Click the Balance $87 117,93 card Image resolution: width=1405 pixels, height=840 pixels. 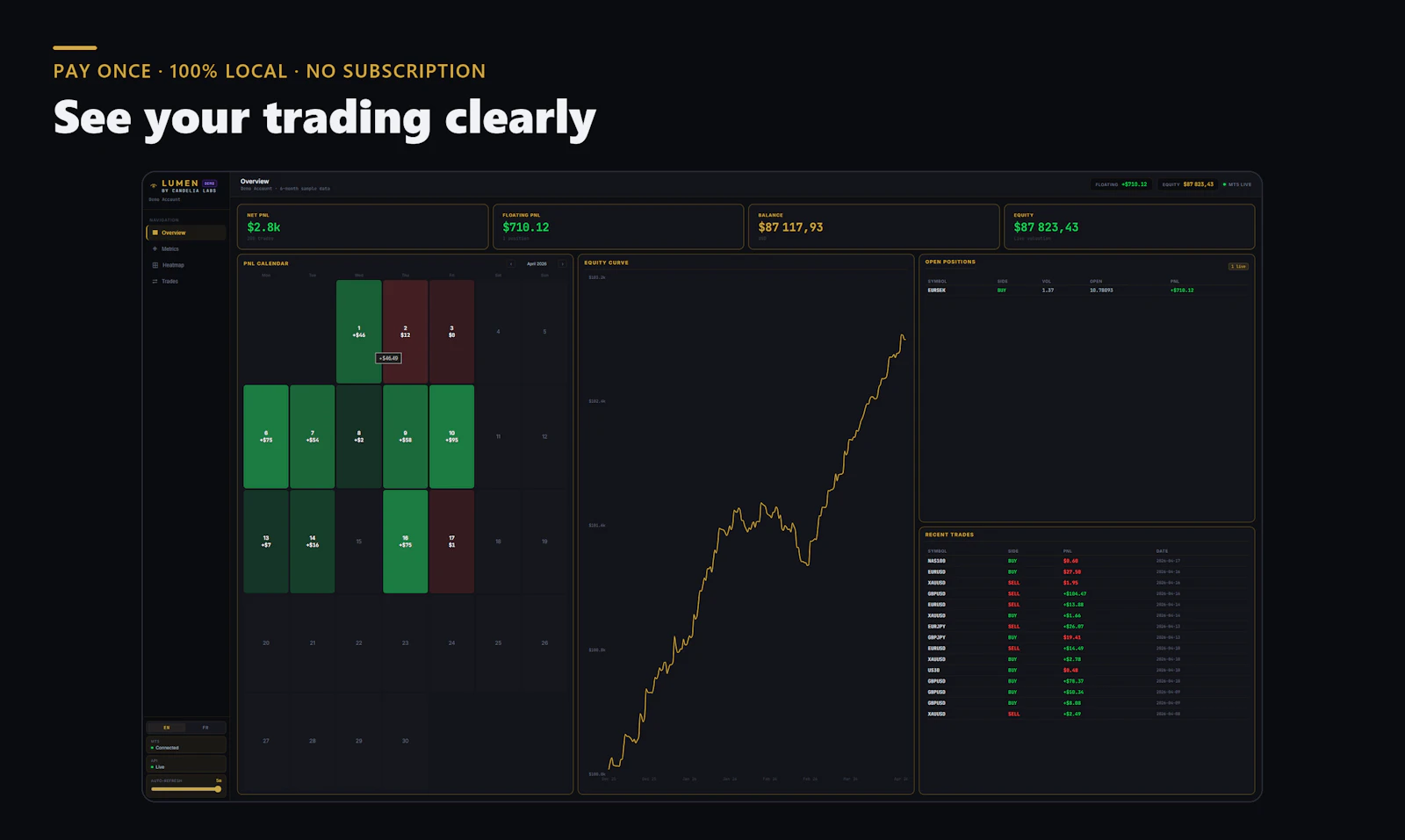874,227
